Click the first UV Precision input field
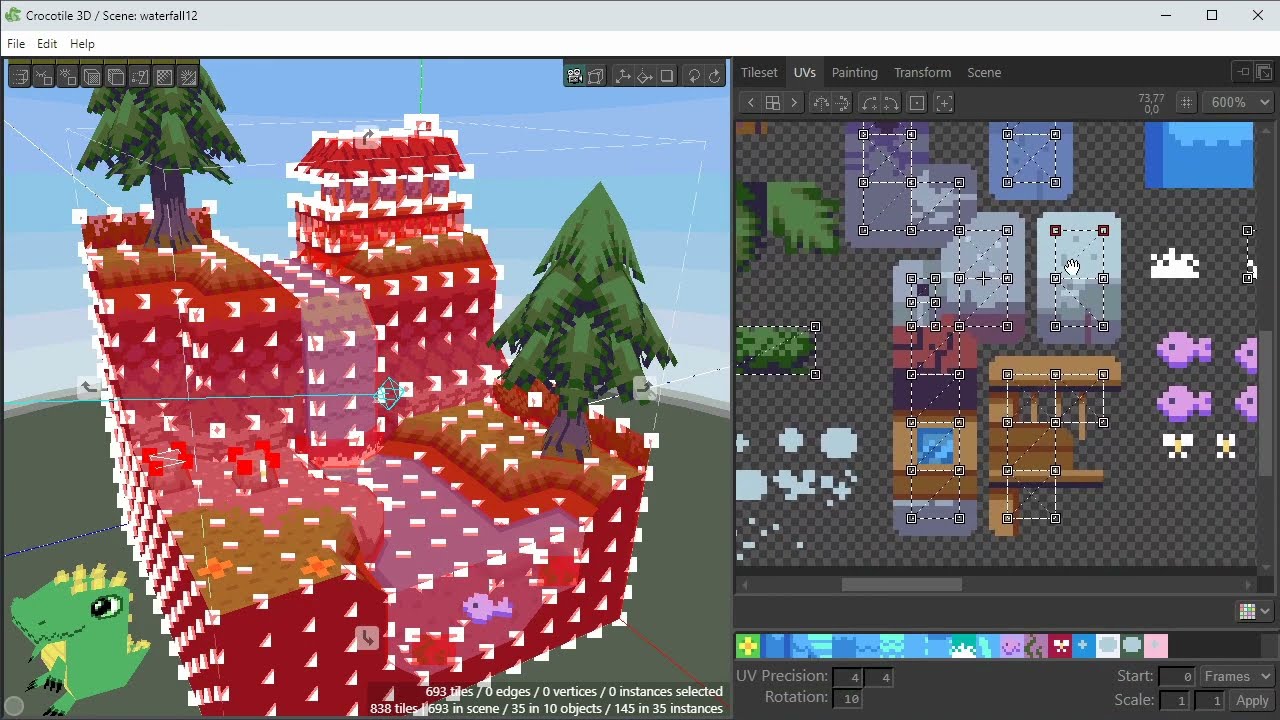 click(x=847, y=678)
